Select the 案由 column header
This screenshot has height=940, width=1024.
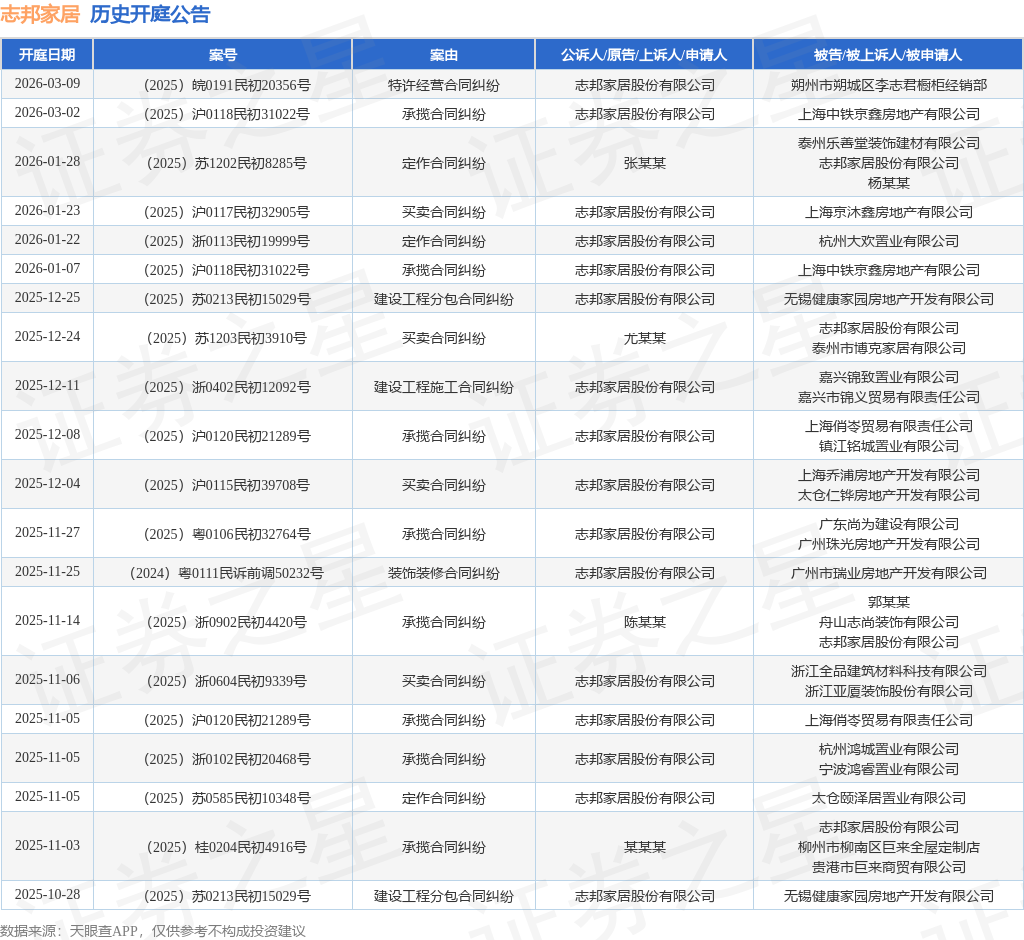(x=443, y=55)
